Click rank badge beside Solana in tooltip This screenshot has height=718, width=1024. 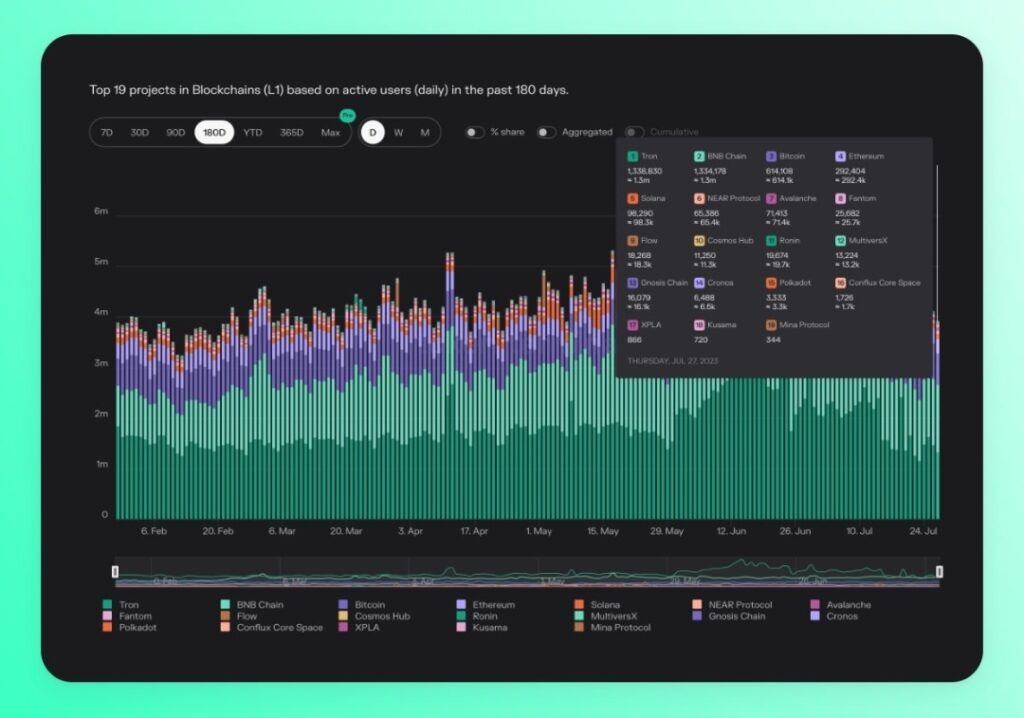click(x=632, y=199)
